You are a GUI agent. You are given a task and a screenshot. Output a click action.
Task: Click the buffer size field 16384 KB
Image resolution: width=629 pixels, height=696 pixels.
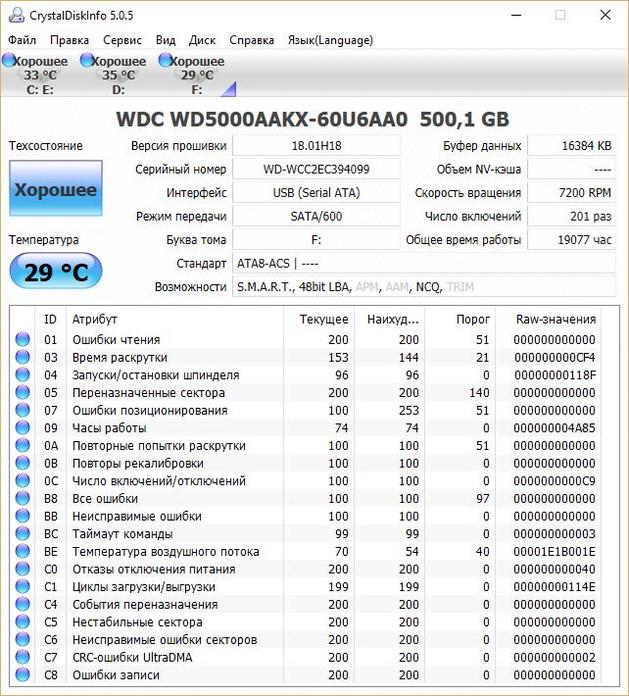point(571,146)
